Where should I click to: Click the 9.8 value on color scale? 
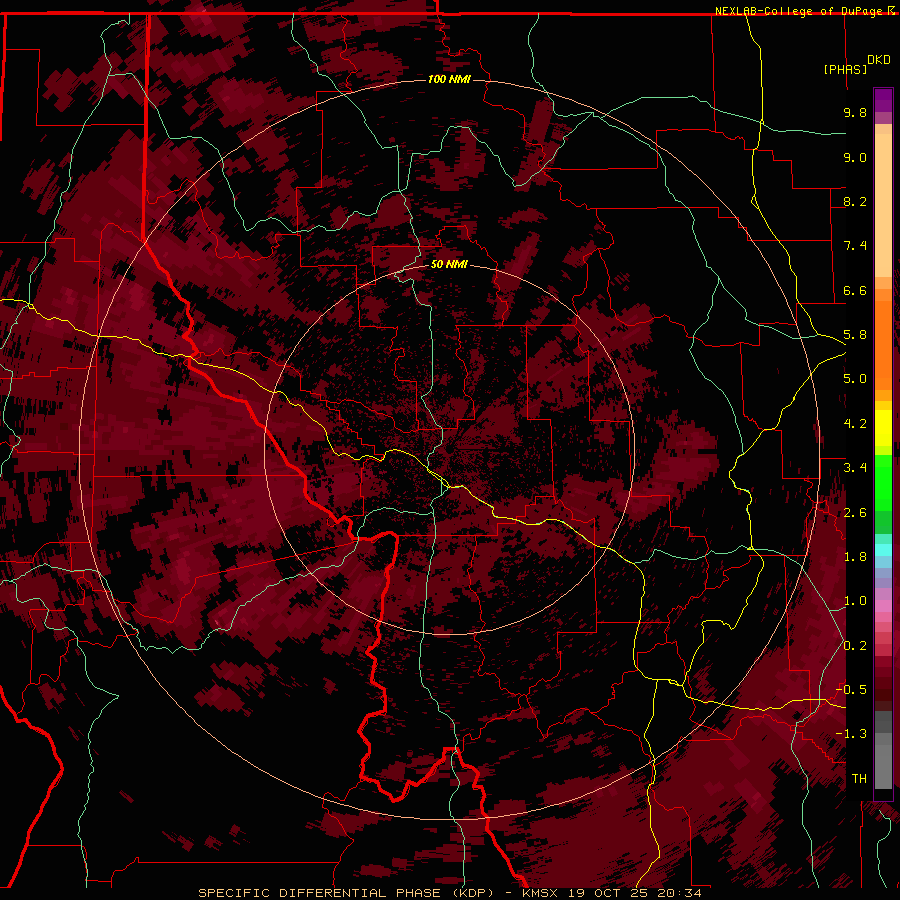(855, 112)
